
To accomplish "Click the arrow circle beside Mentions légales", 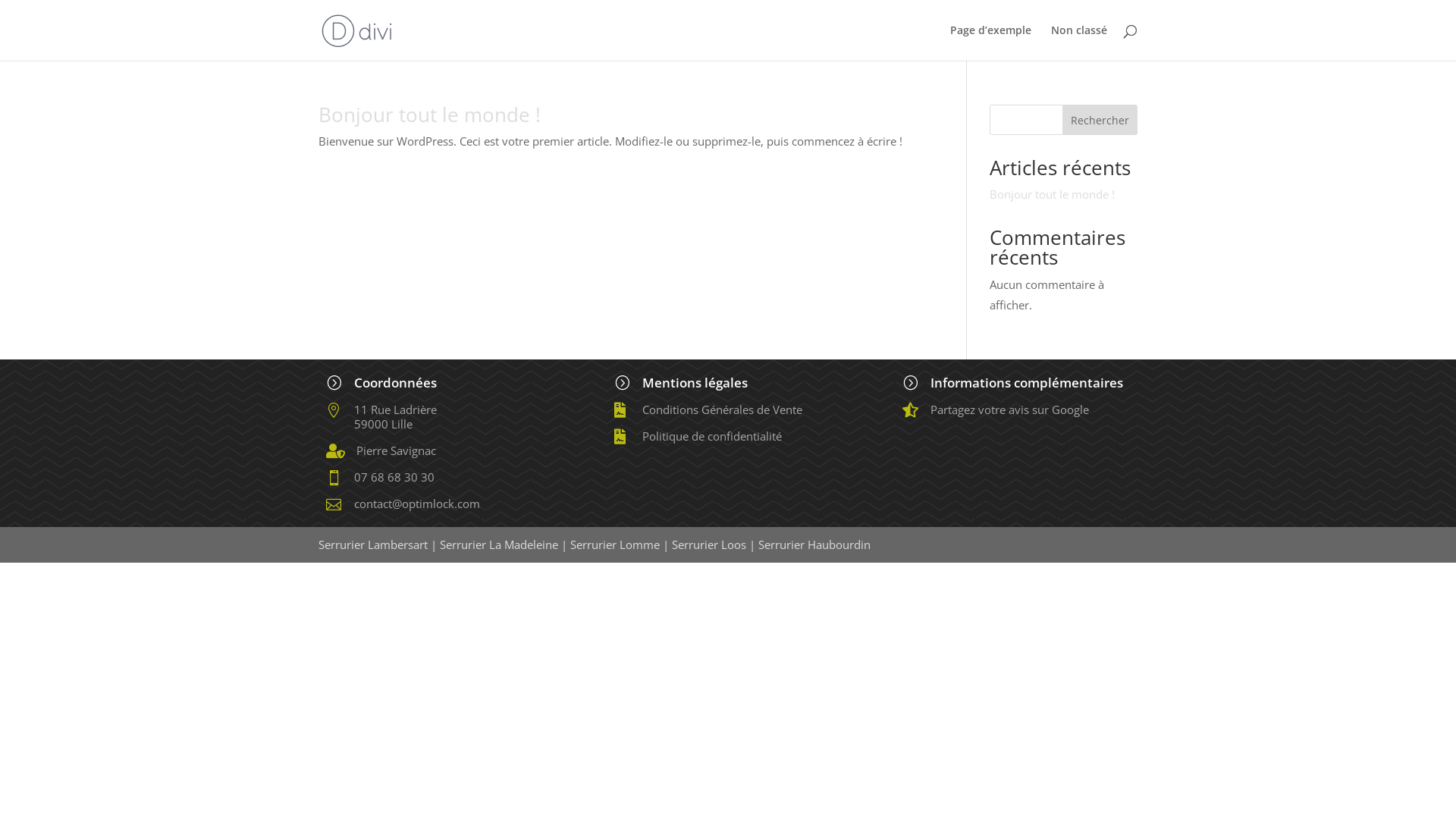I will [x=623, y=383].
